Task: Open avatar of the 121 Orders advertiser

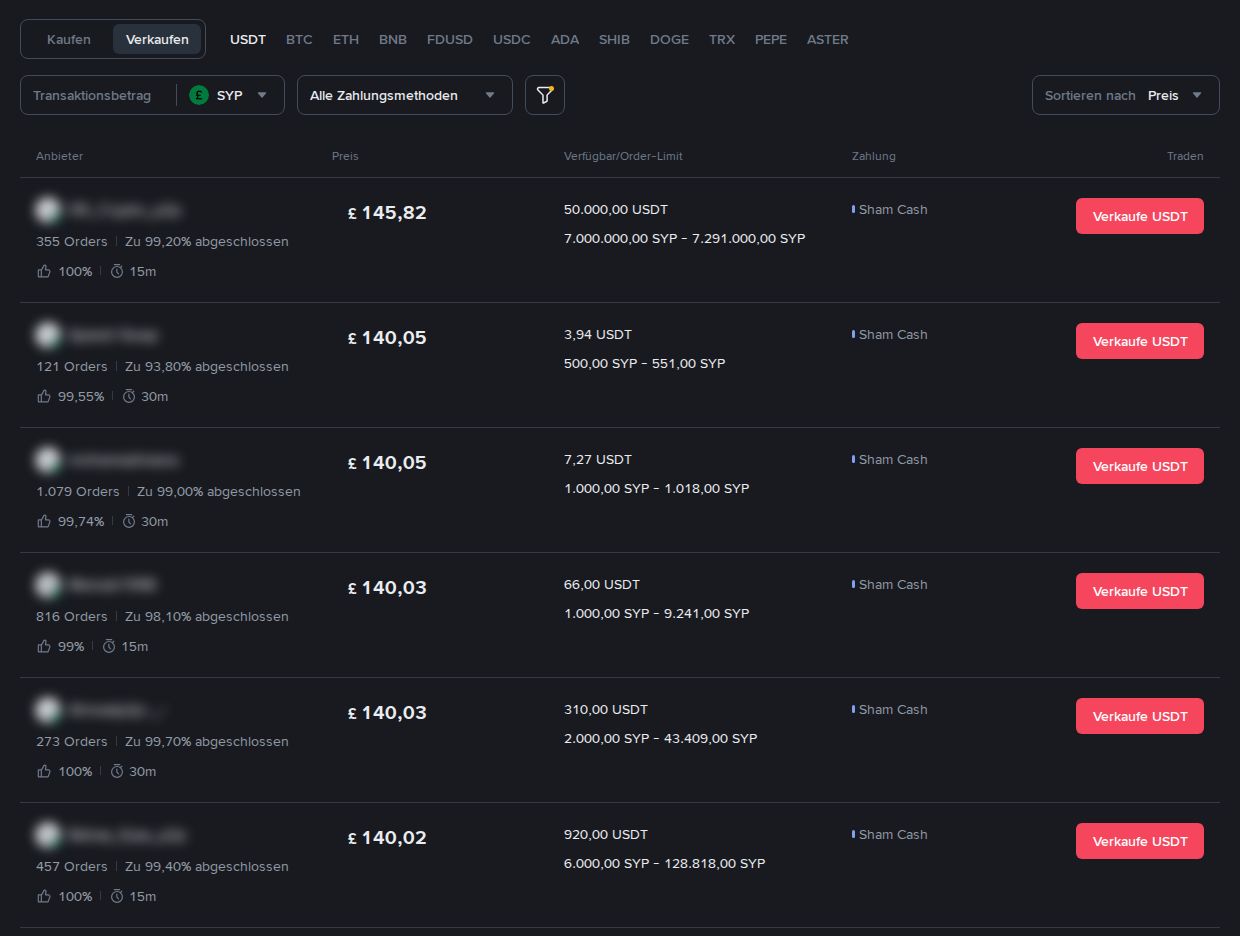Action: coord(47,335)
